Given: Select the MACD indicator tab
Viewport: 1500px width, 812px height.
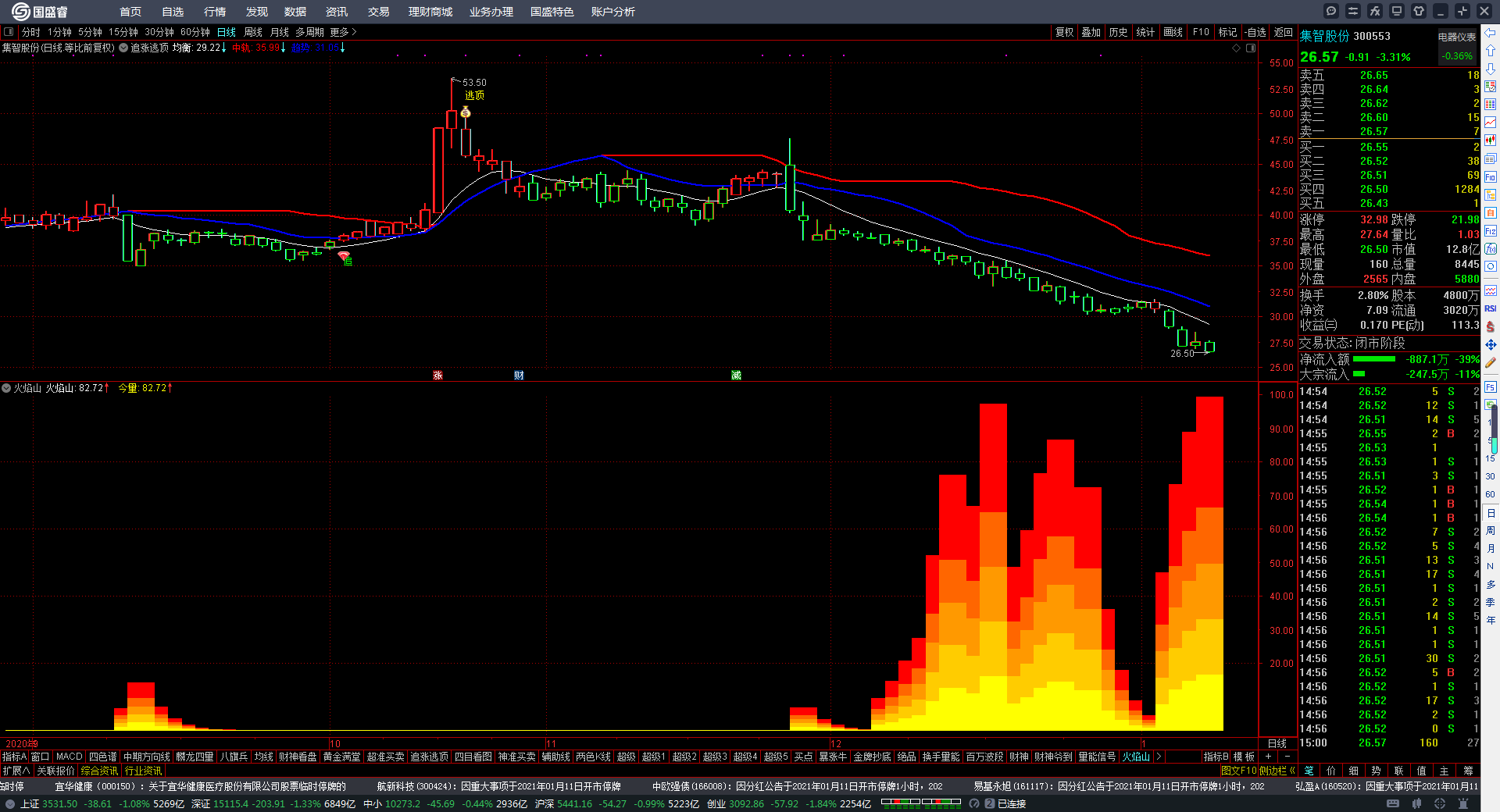Looking at the screenshot, I should click(x=69, y=757).
